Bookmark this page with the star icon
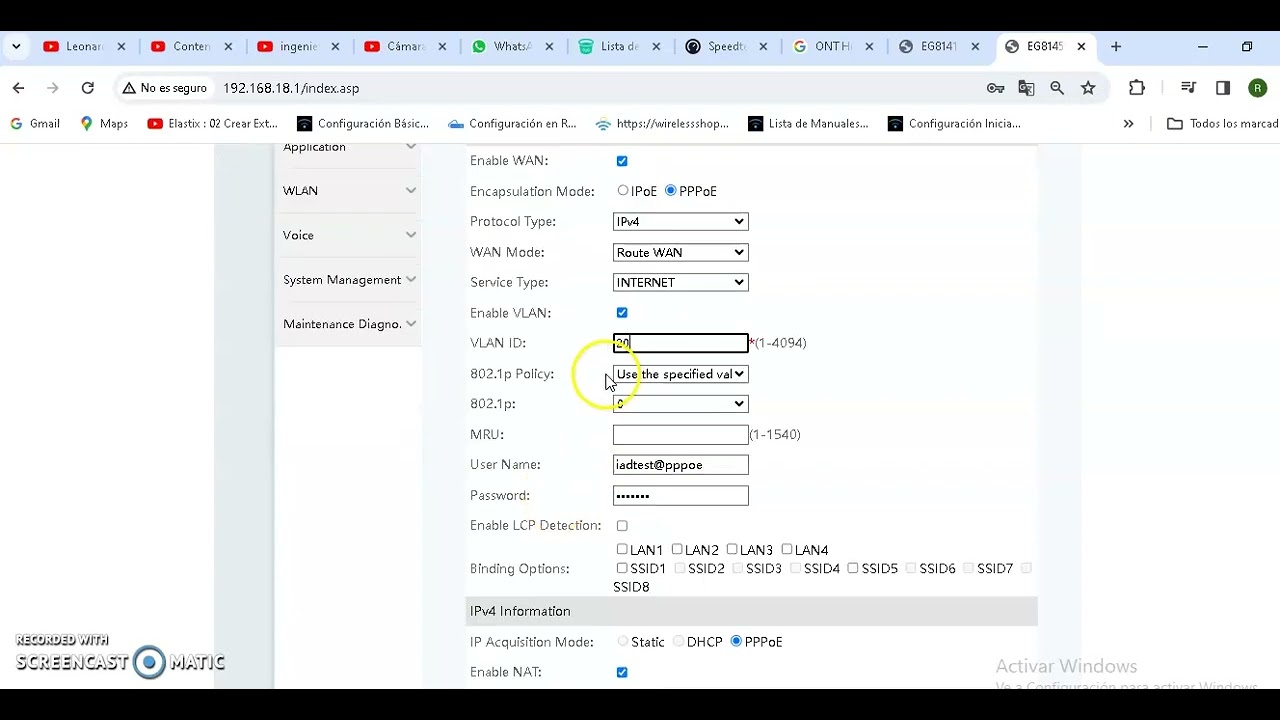The image size is (1280, 720). click(1088, 88)
